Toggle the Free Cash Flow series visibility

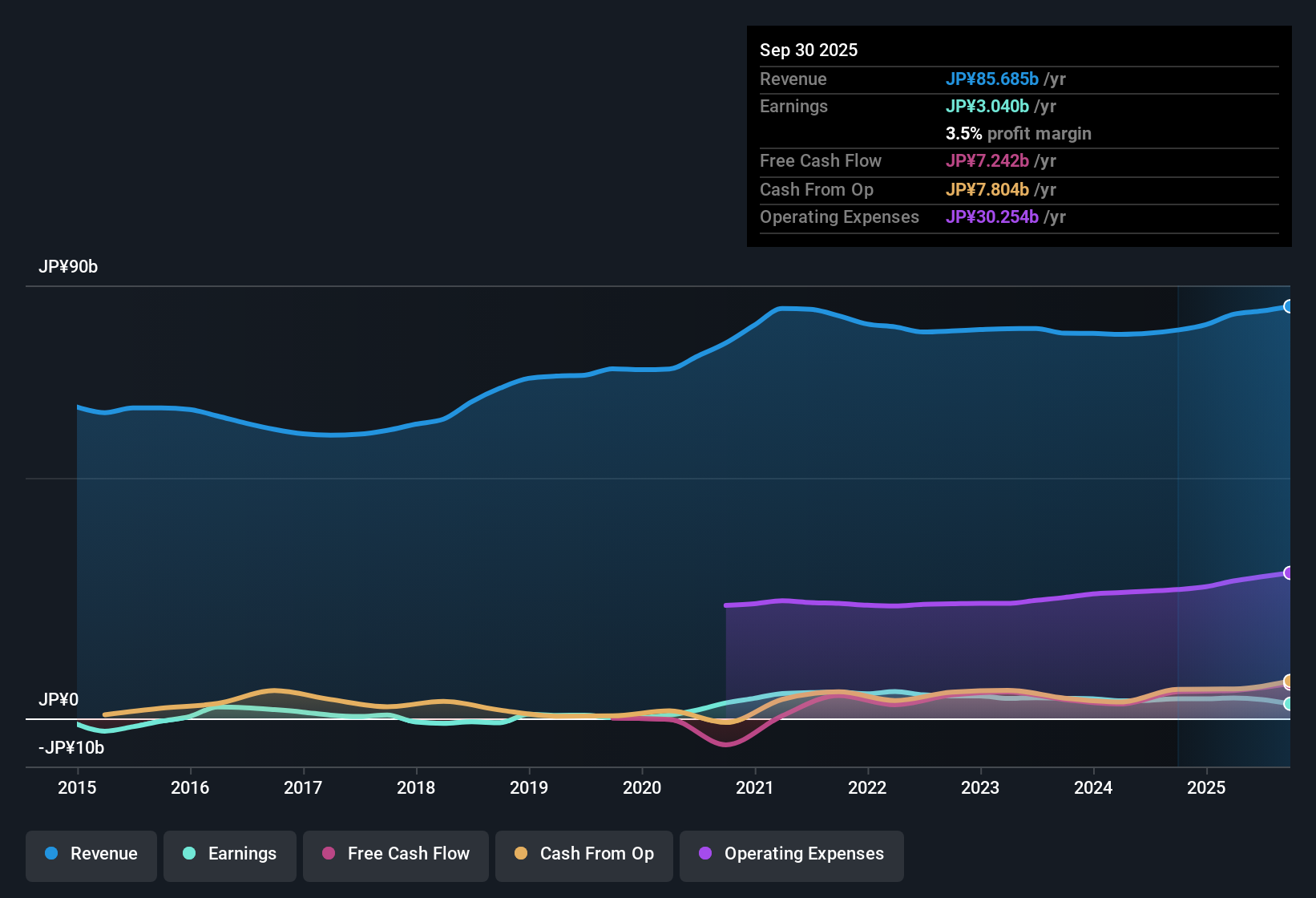coord(395,854)
